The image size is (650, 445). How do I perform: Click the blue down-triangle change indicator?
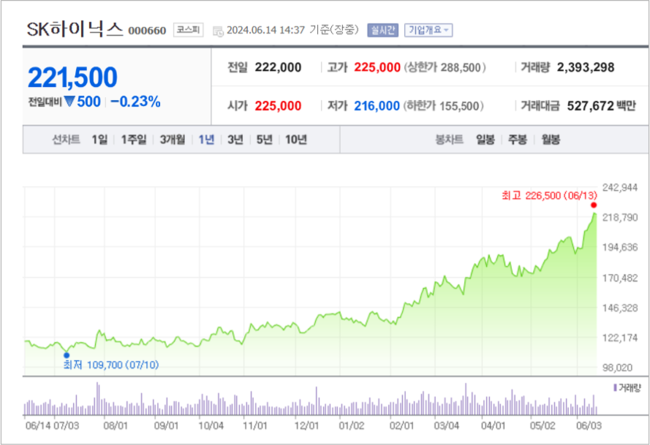point(69,101)
